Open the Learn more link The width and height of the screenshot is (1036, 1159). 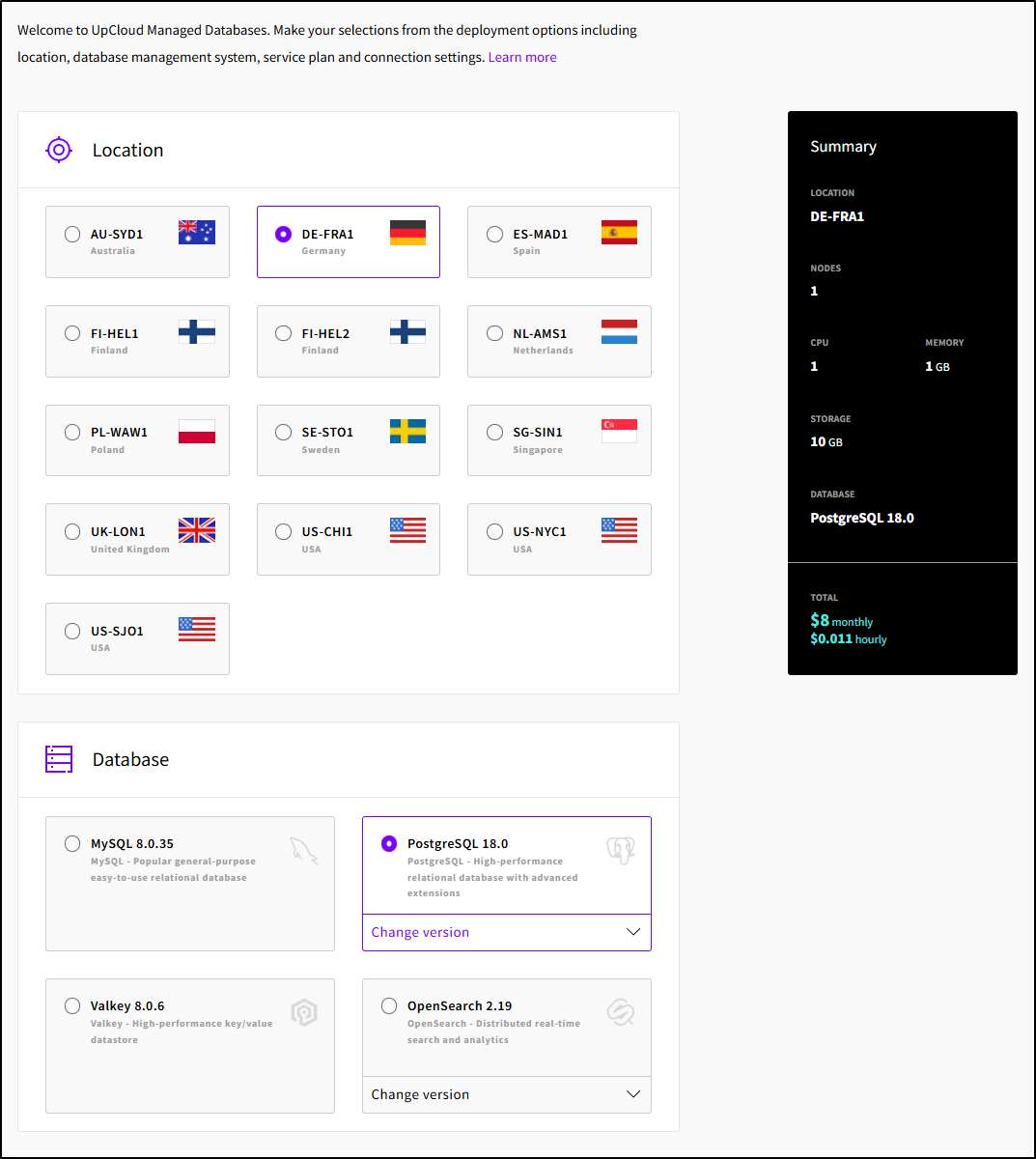click(522, 57)
